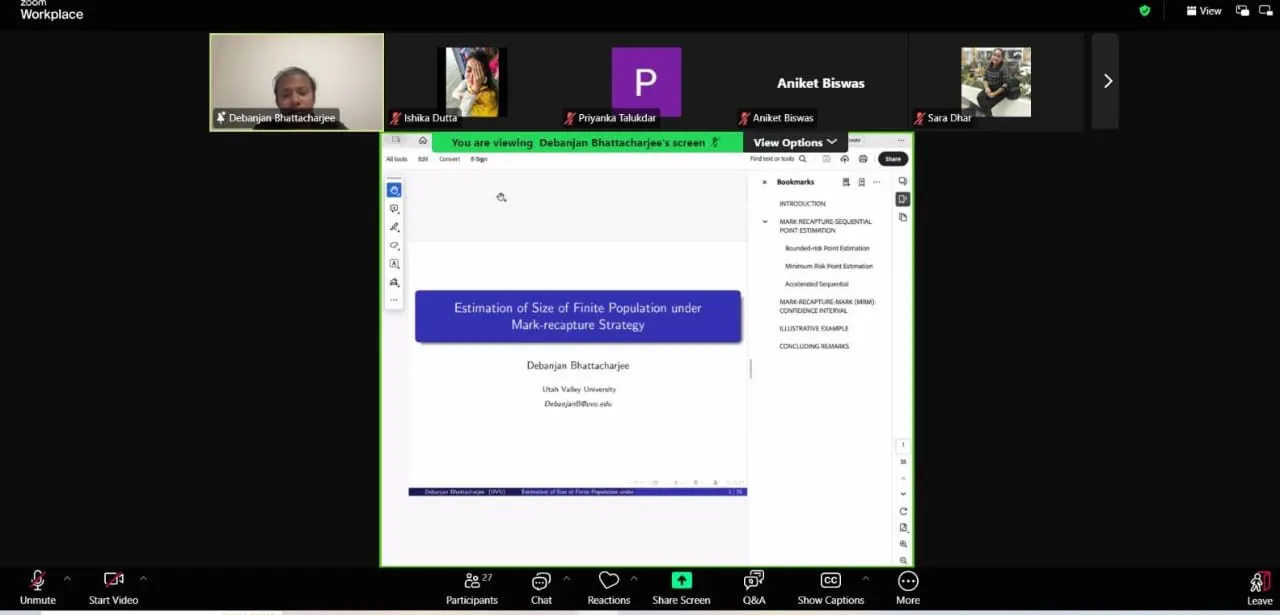Open the Convert tab in Acrobat
Viewport: 1280px width, 615px height.
(x=450, y=159)
